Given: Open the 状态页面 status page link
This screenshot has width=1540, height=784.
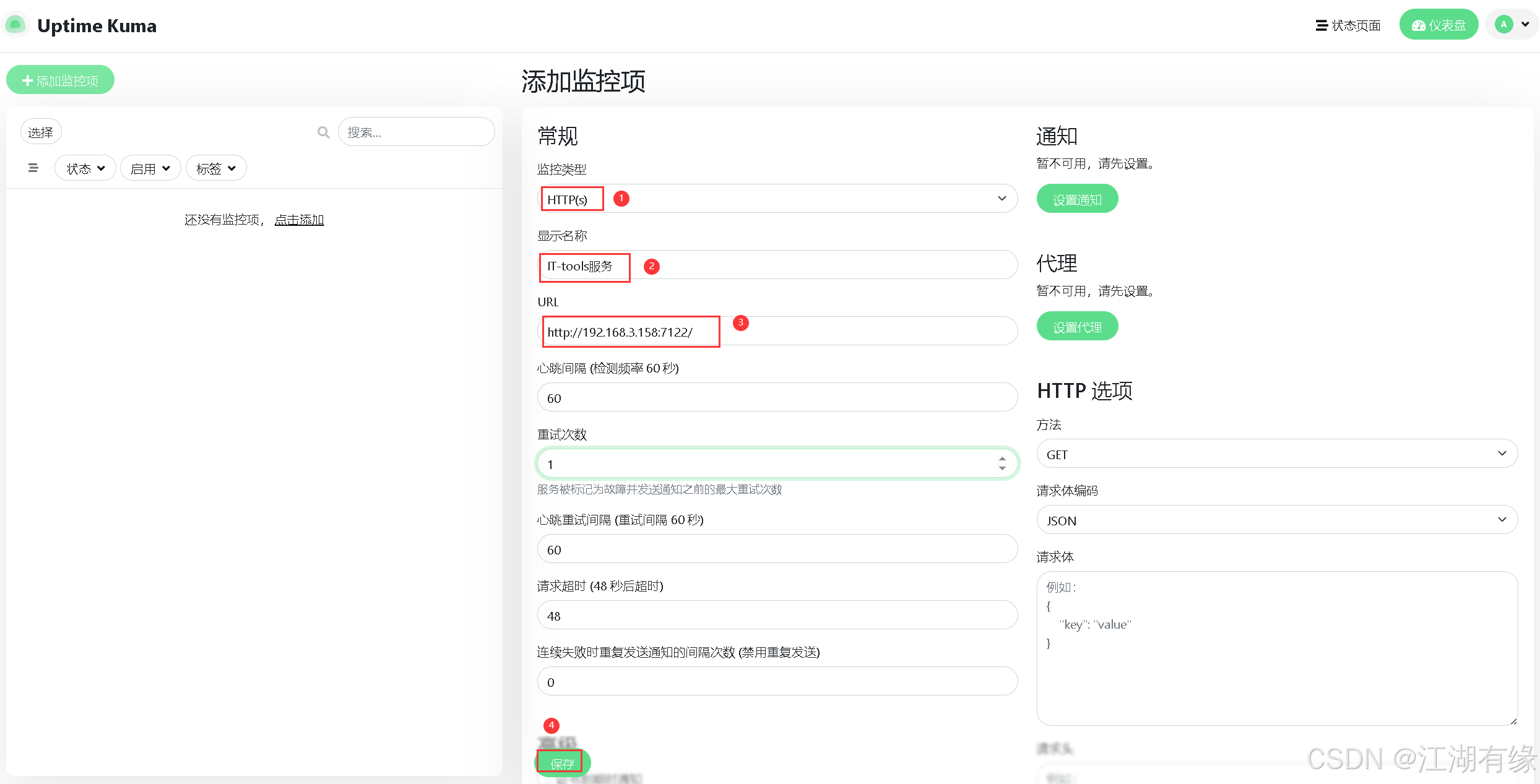Looking at the screenshot, I should tap(1348, 25).
